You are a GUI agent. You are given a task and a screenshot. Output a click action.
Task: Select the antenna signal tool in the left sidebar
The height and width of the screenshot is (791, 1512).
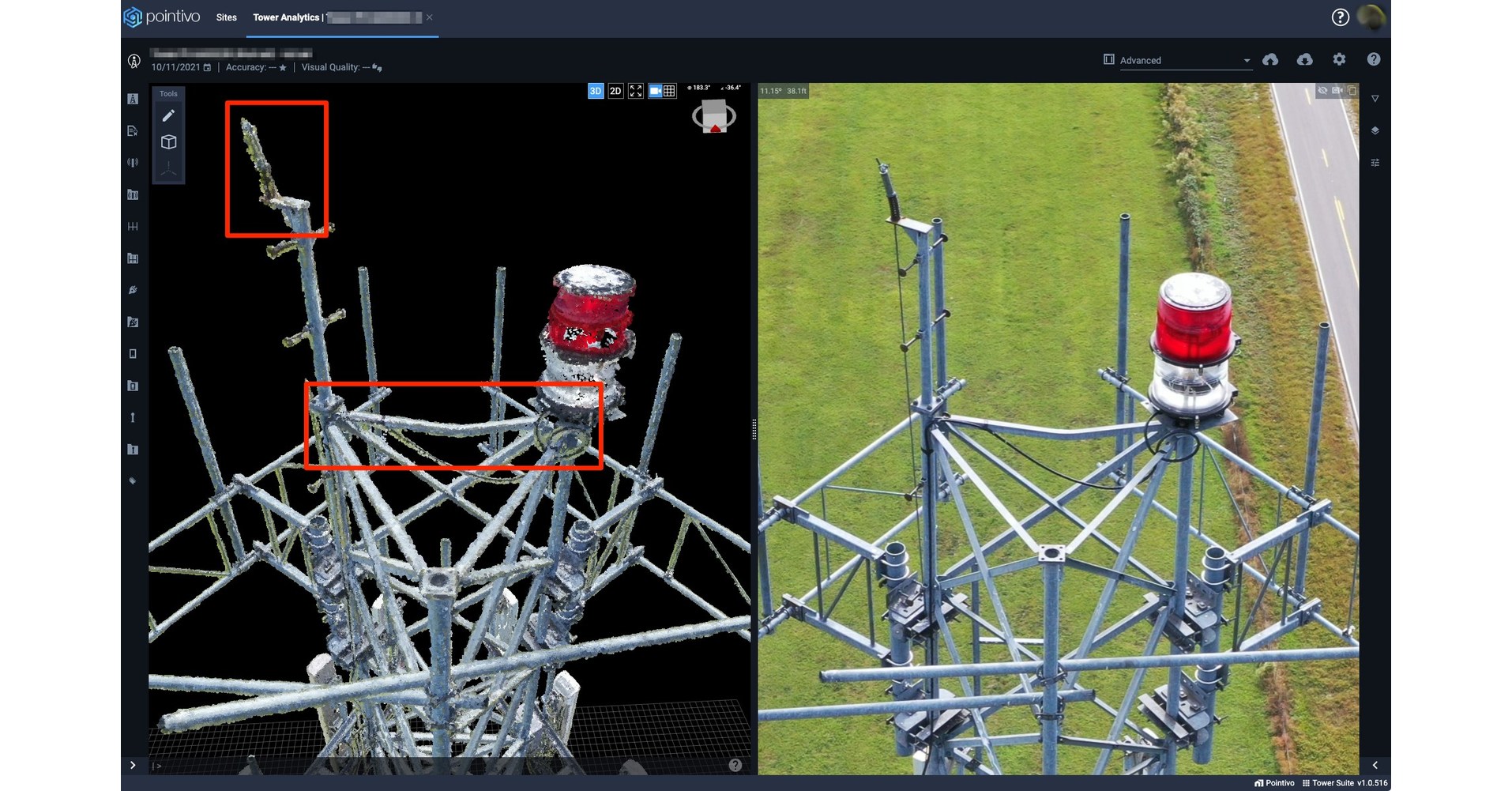(x=133, y=162)
